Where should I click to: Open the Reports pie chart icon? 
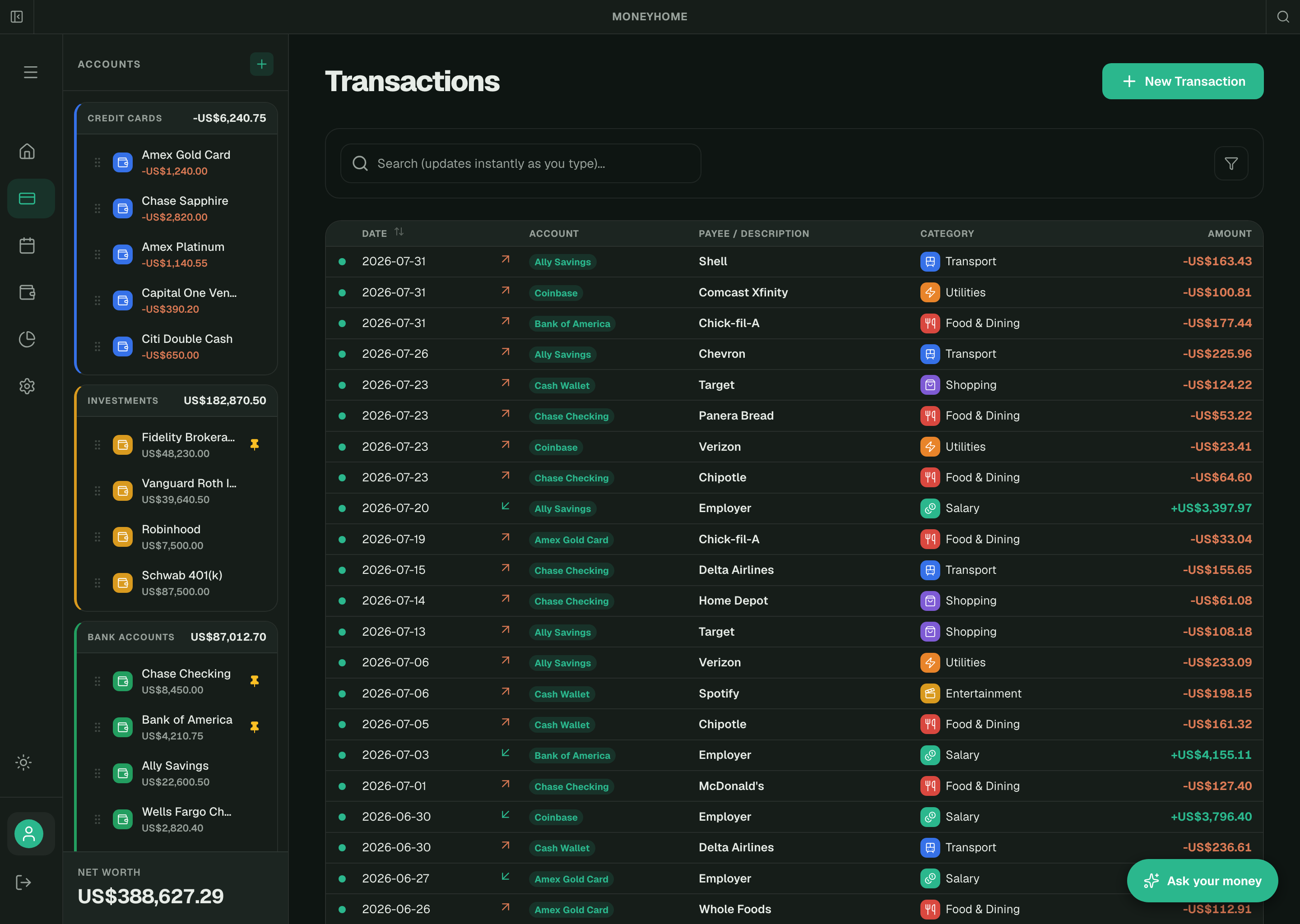tap(28, 340)
